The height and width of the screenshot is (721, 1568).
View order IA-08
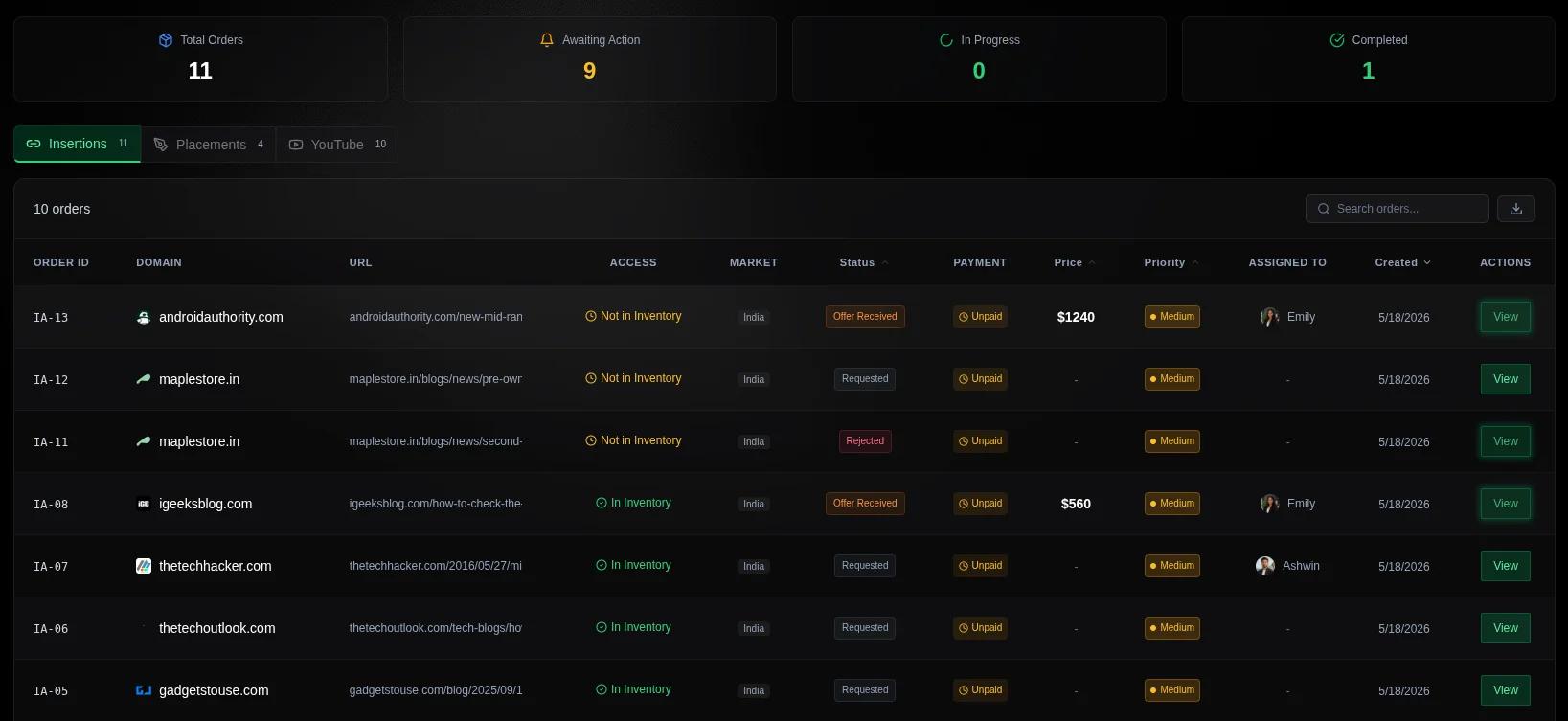1506,504
